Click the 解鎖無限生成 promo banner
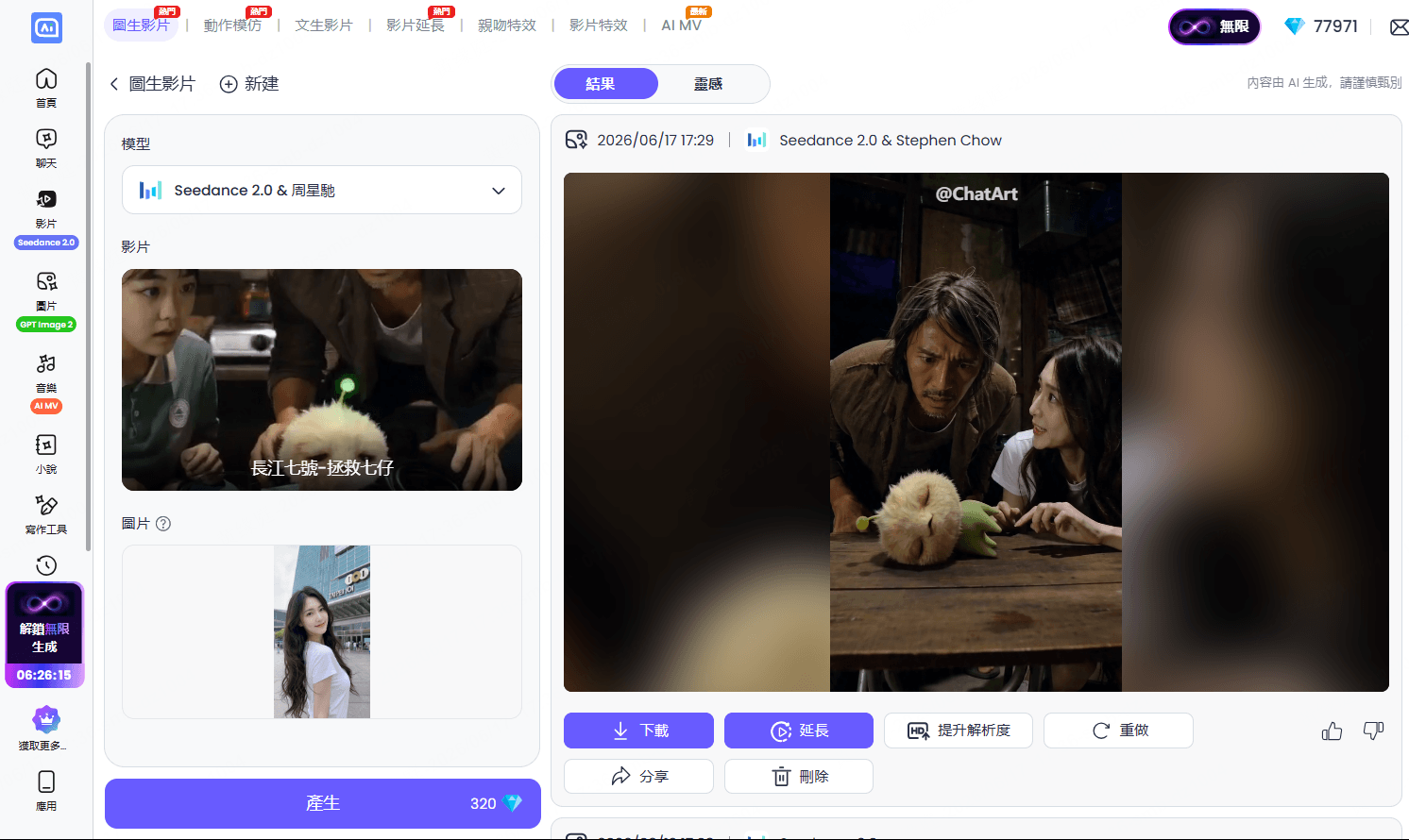This screenshot has width=1409, height=840. tap(45, 634)
